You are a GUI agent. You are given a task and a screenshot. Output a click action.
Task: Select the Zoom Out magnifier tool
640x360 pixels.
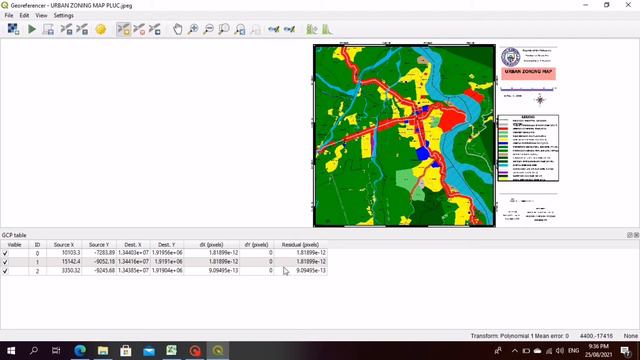pyautogui.click(x=209, y=29)
